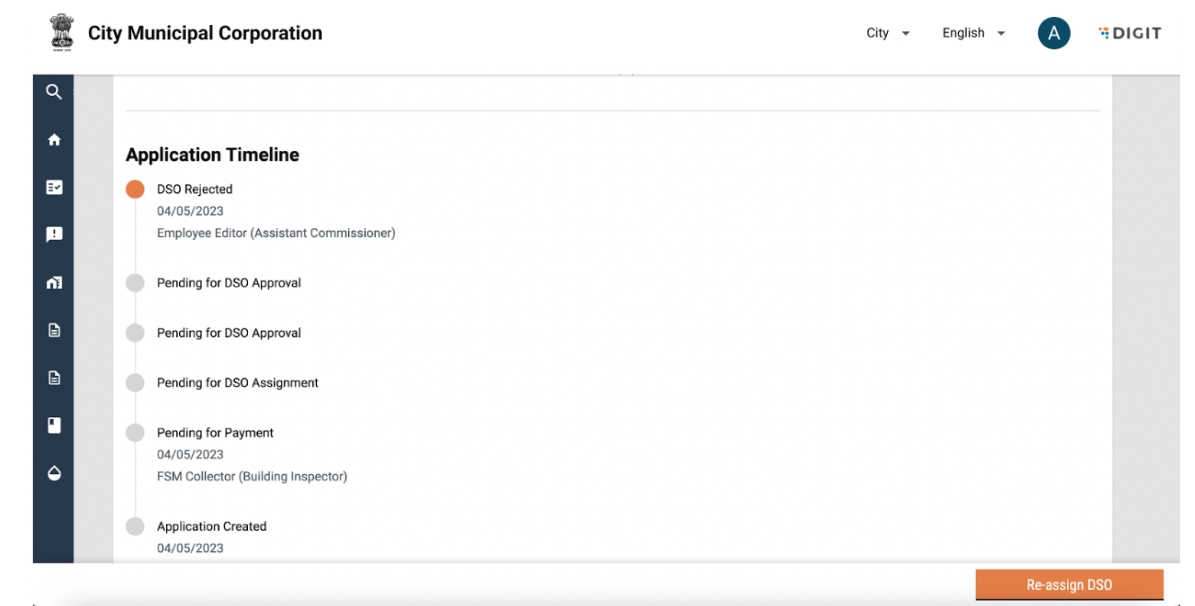Click the City Municipal Corporation title
The width and height of the screenshot is (1195, 606).
coord(205,33)
